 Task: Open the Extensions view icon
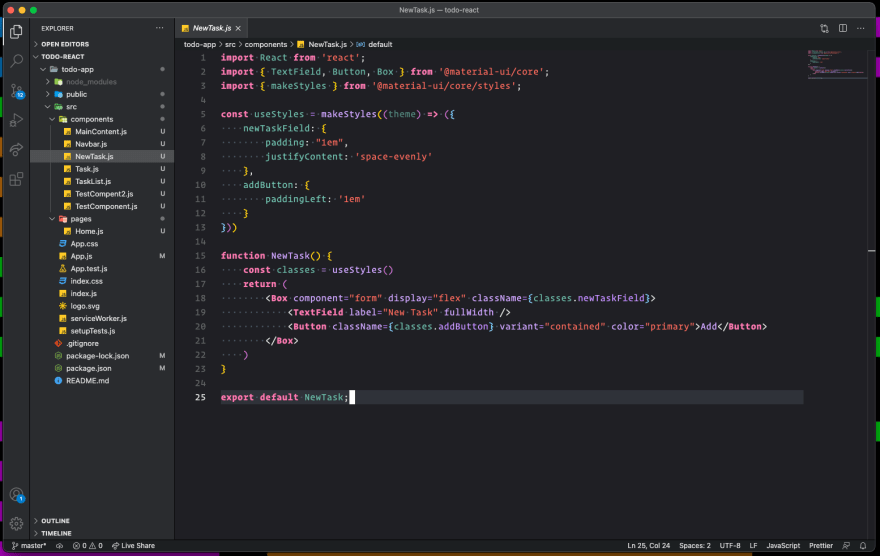click(16, 179)
